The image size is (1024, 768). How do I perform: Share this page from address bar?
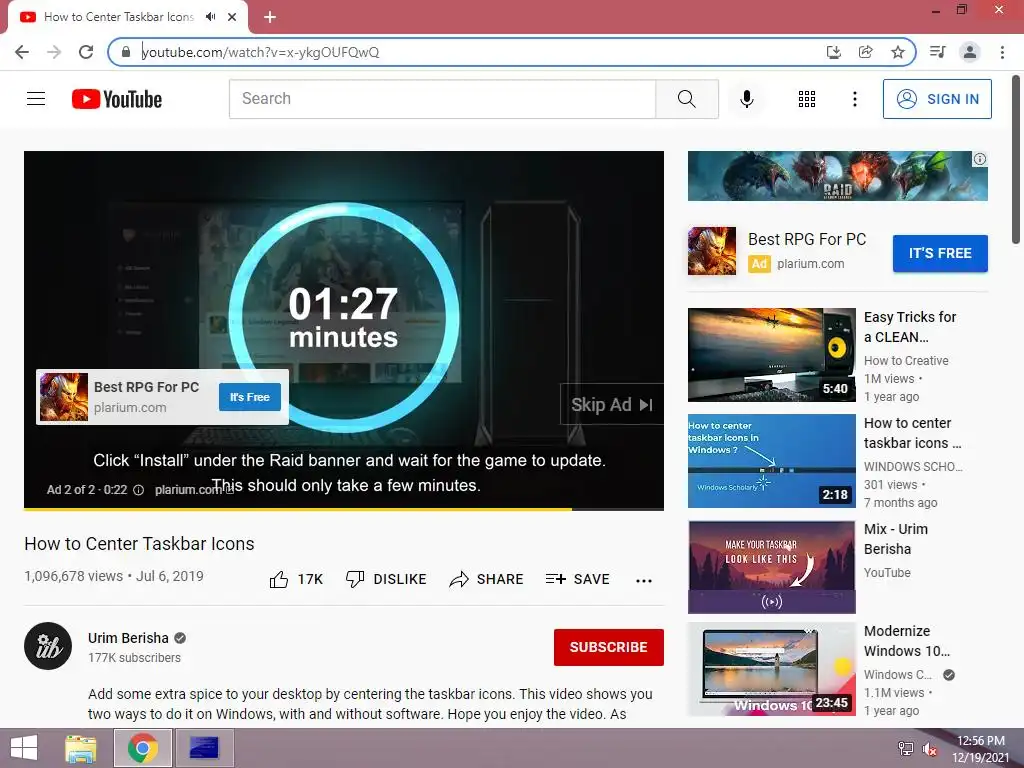coord(865,52)
